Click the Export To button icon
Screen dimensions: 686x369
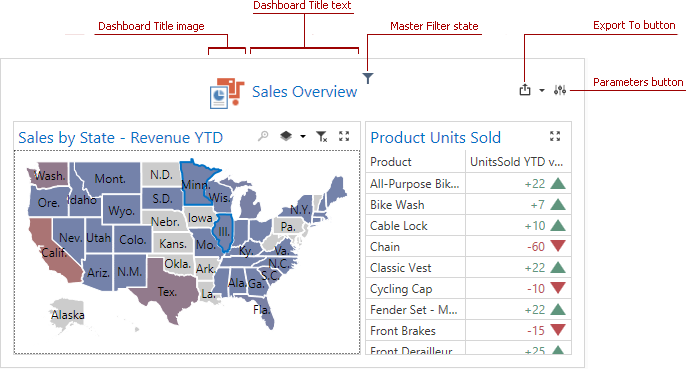[525, 90]
